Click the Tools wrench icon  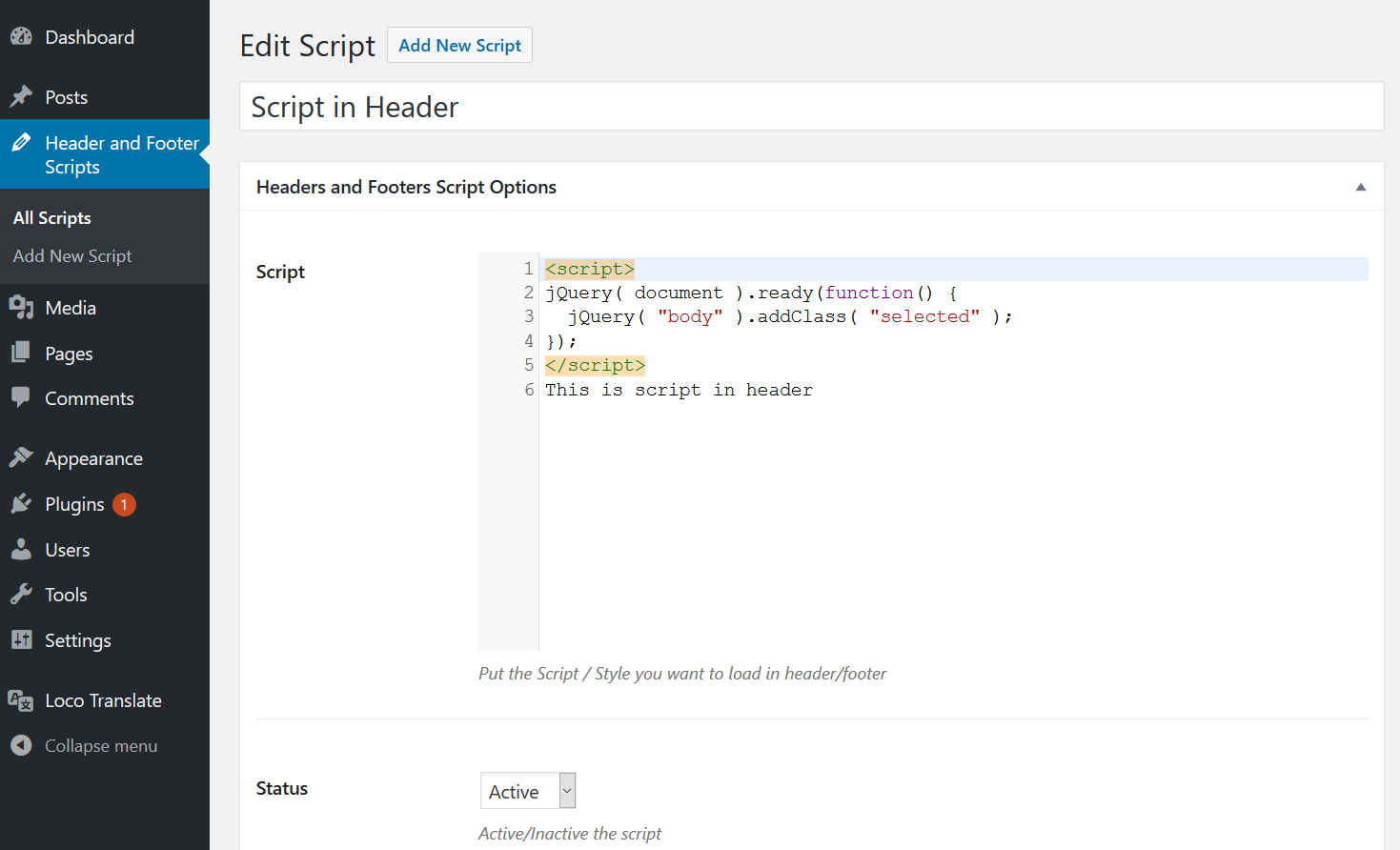click(x=21, y=595)
